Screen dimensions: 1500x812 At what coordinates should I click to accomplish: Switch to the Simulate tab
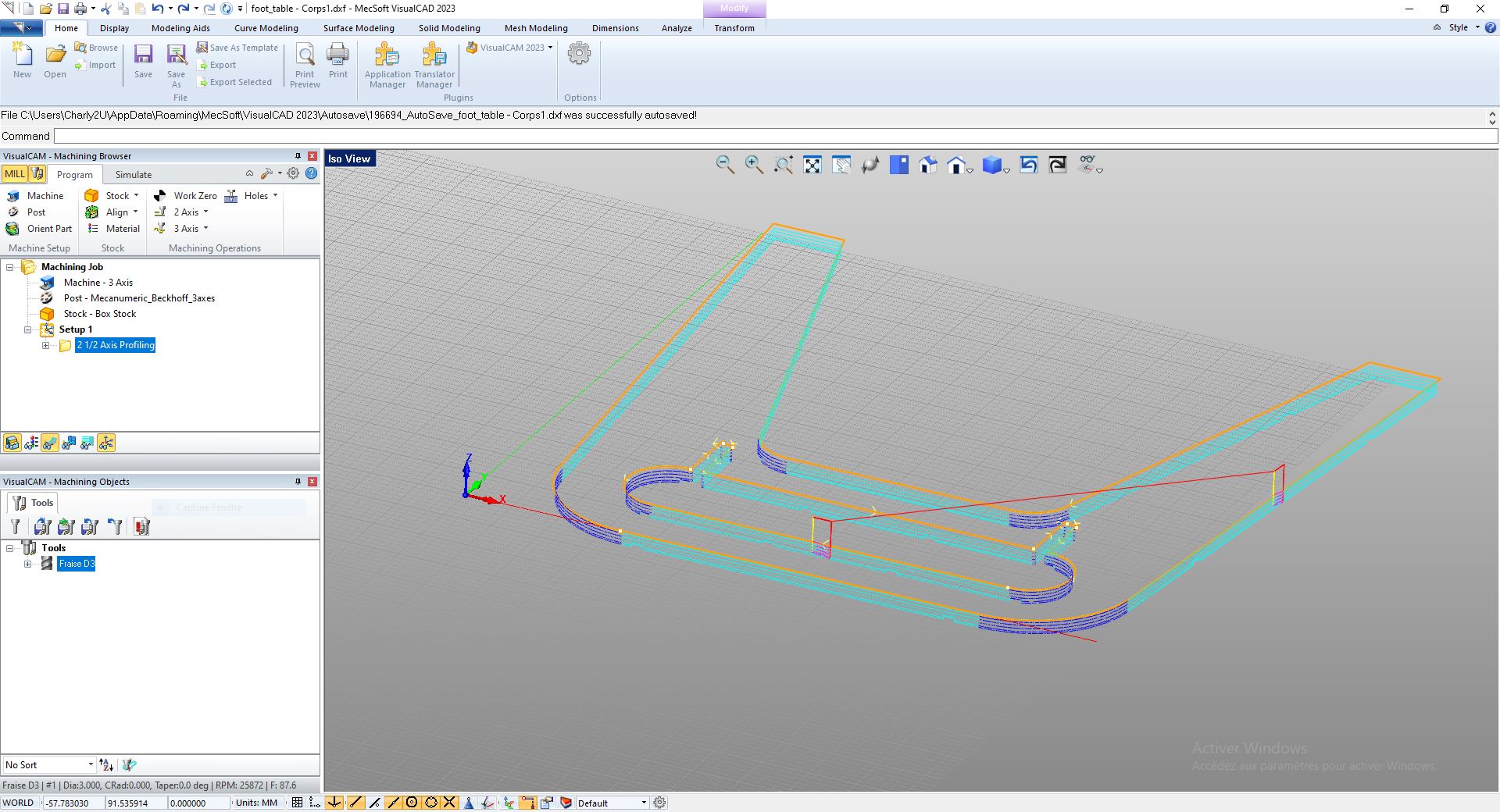point(134,175)
